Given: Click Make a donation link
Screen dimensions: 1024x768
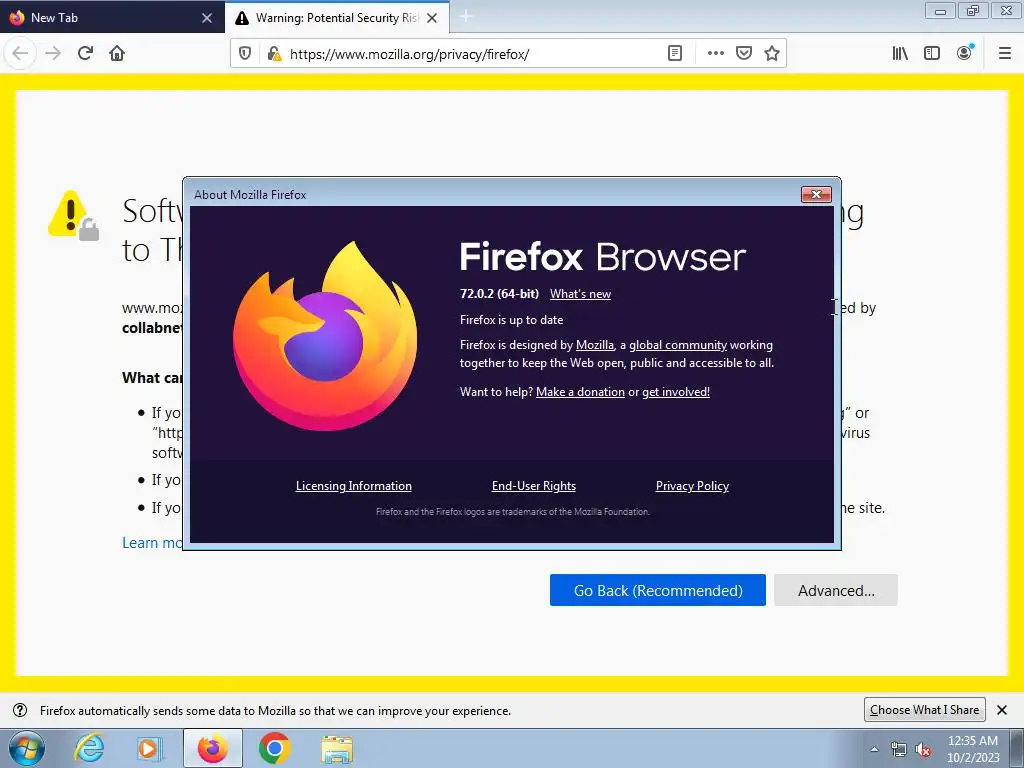Looking at the screenshot, I should tap(581, 392).
